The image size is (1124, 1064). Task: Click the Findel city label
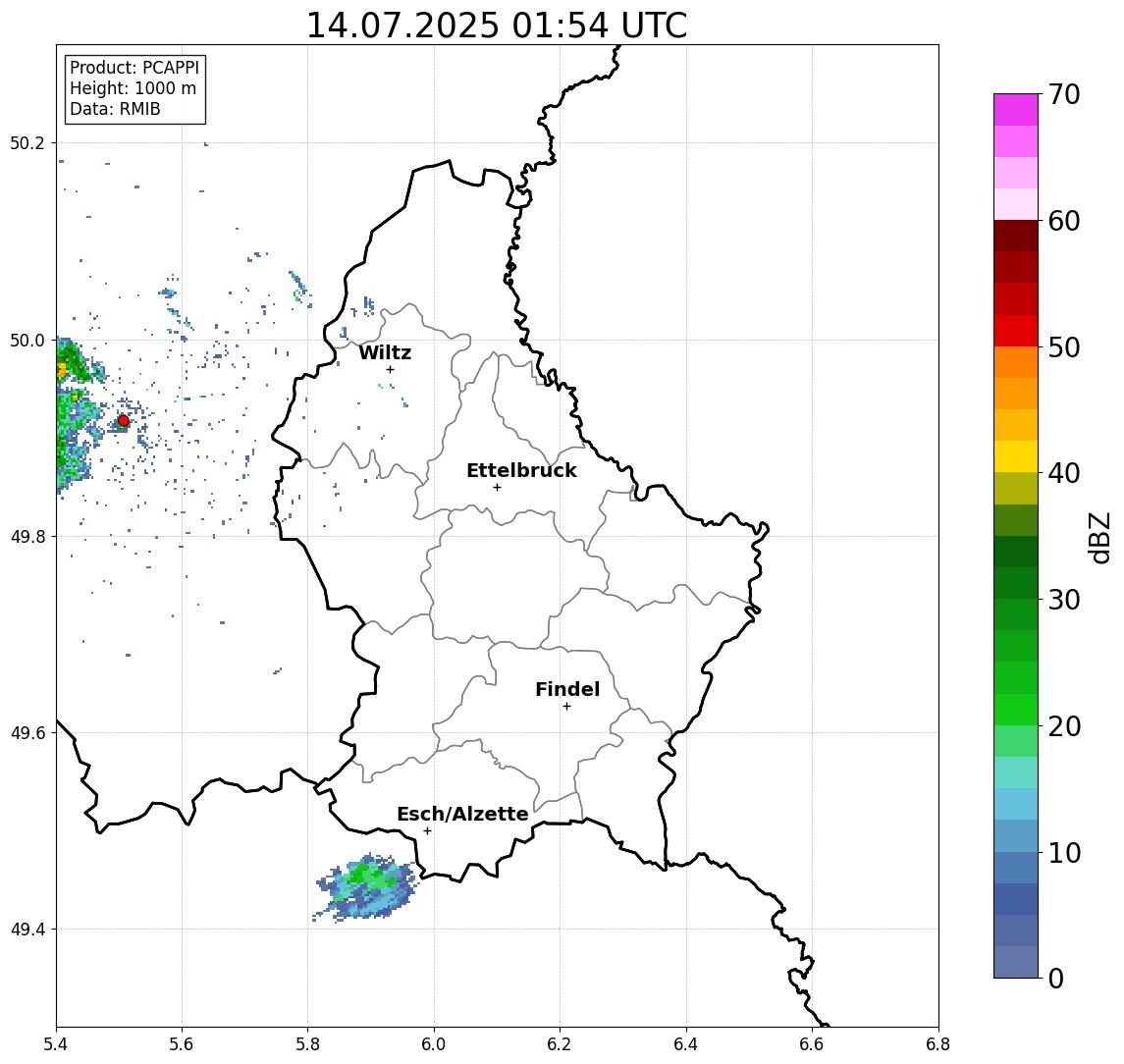(x=567, y=689)
